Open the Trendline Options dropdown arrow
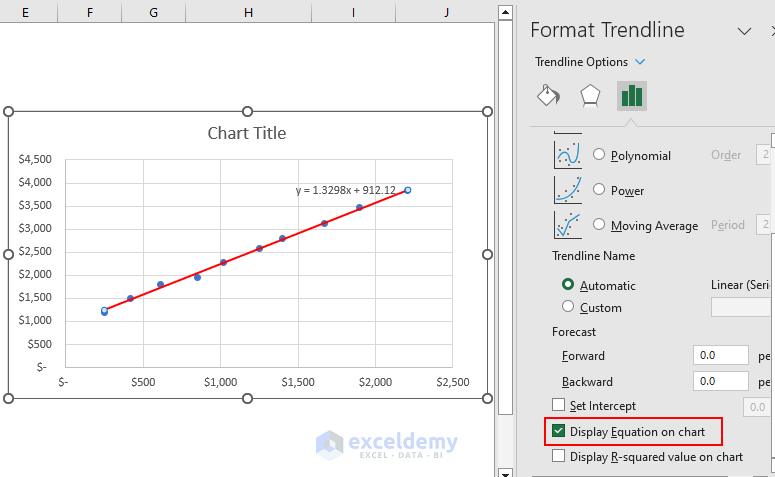The height and width of the screenshot is (477, 775). point(640,62)
